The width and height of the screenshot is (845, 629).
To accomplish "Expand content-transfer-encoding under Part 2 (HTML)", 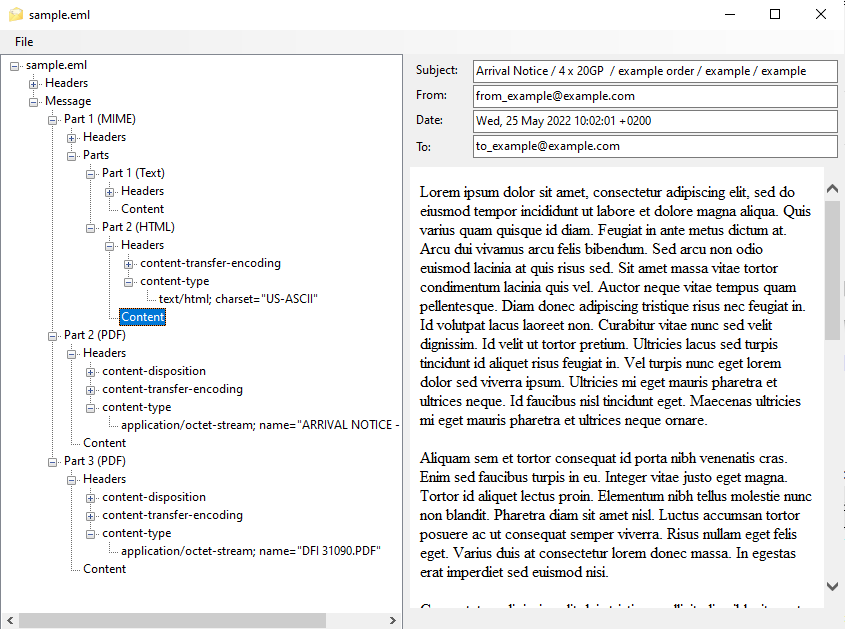I will (126, 262).
